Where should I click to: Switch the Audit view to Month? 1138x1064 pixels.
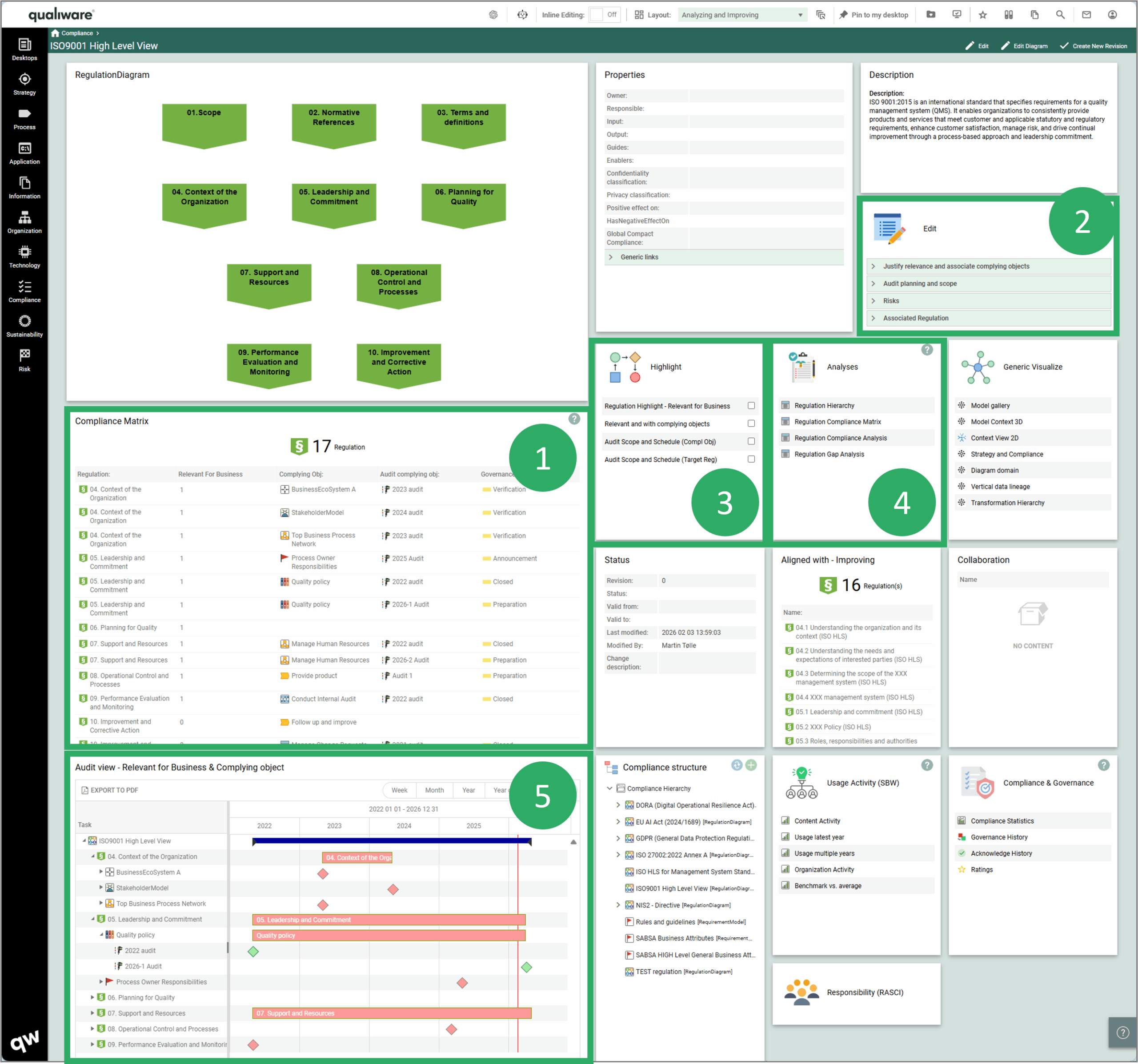pos(434,790)
